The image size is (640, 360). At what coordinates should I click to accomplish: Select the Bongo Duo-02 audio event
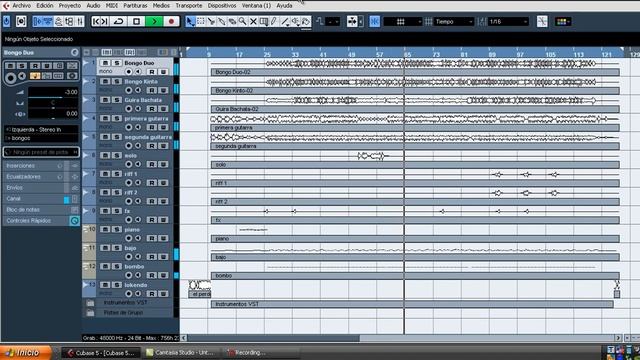tap(415, 67)
